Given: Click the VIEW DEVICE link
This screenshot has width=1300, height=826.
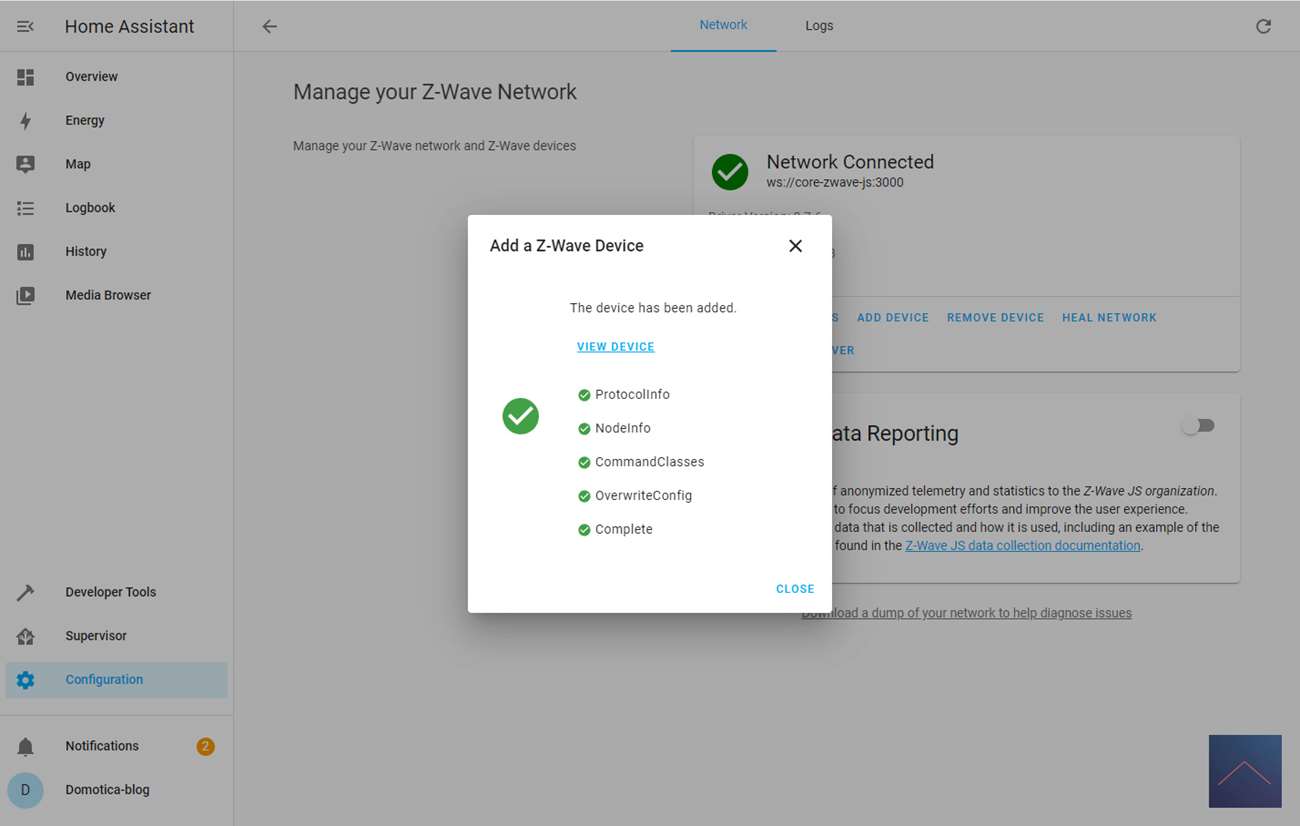Looking at the screenshot, I should tap(616, 347).
